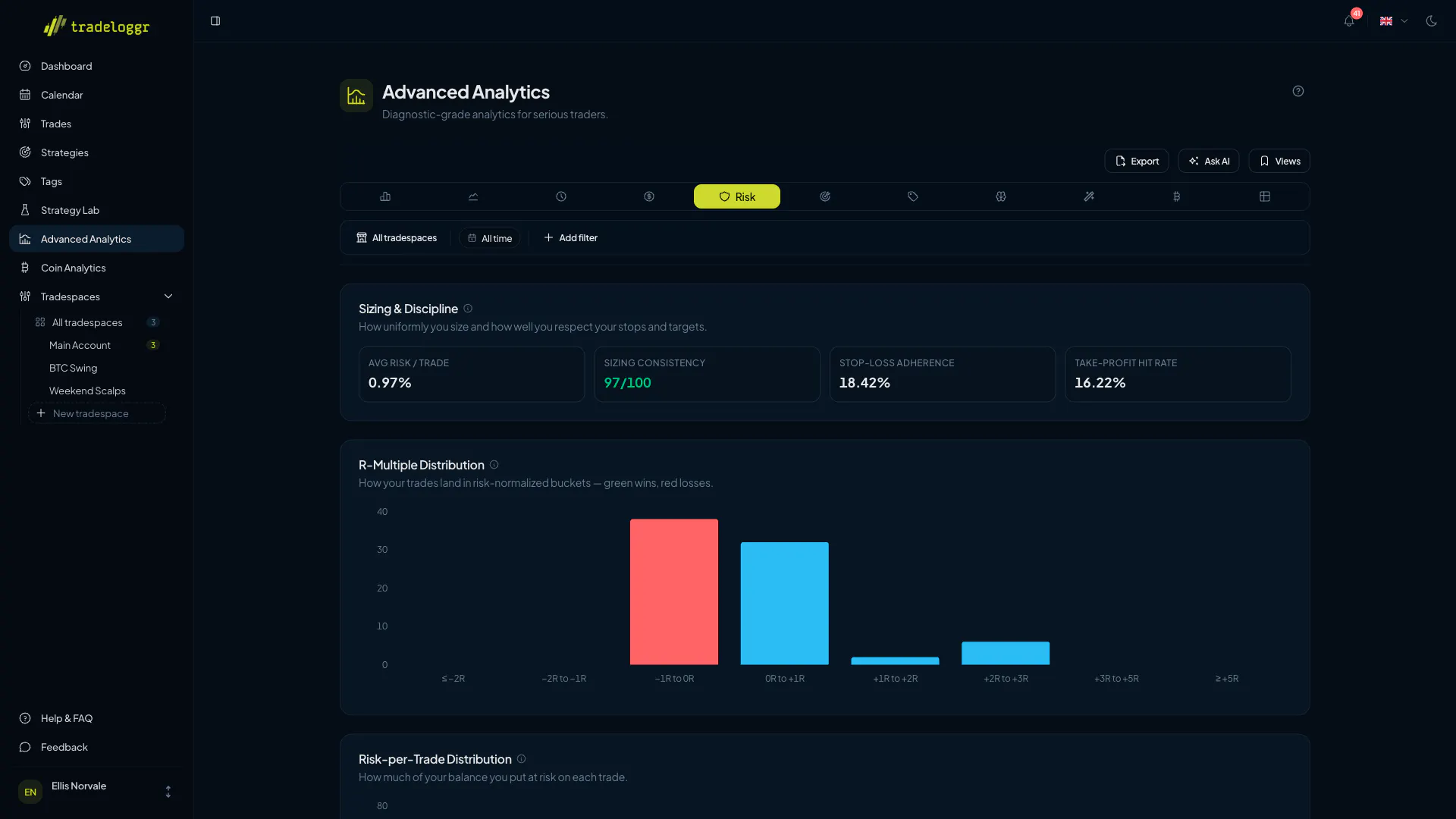Screen dimensions: 1456x819
Task: Go to Trades page
Action: click(96, 124)
